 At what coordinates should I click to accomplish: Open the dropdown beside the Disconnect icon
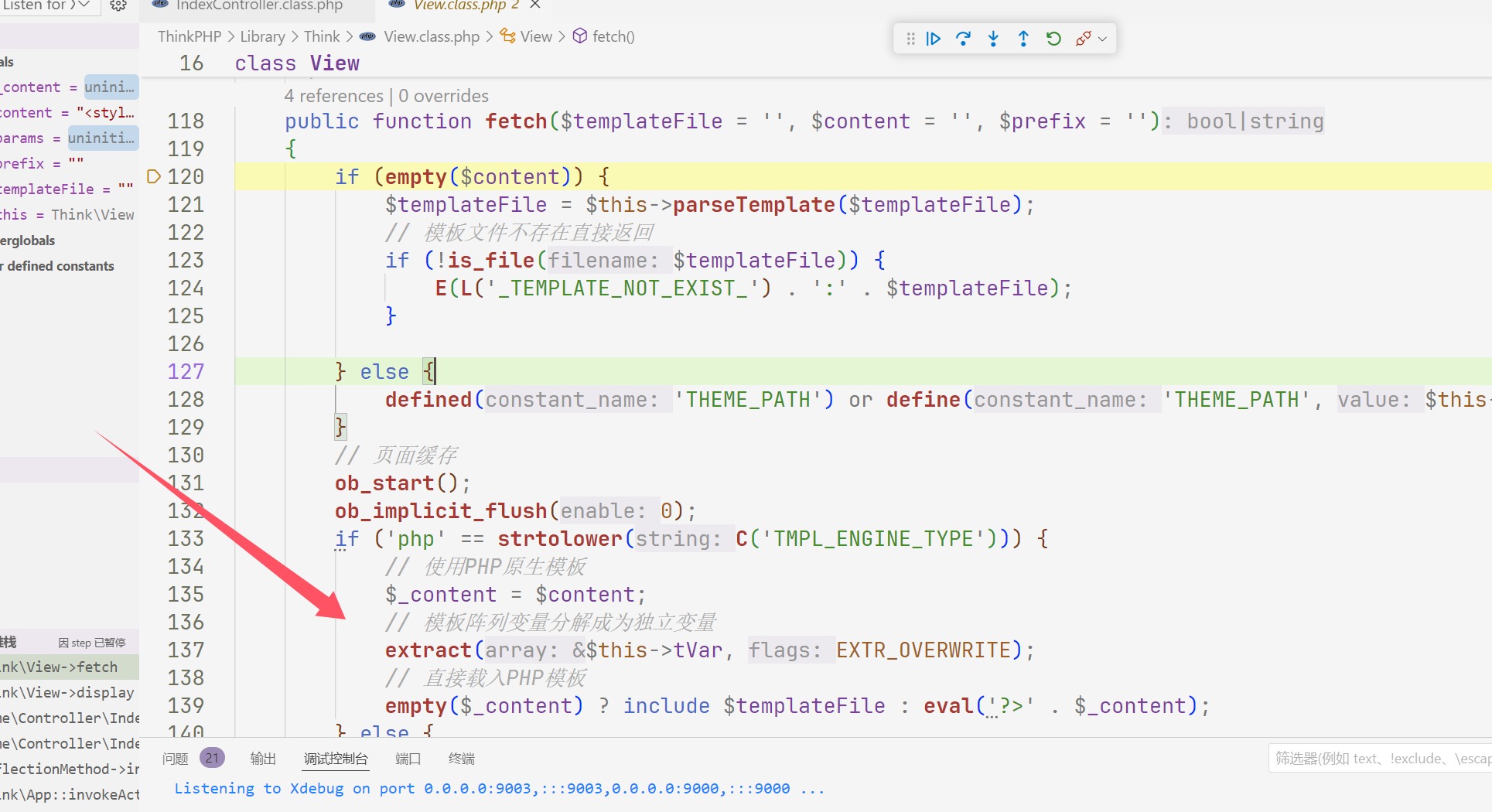coord(1102,39)
